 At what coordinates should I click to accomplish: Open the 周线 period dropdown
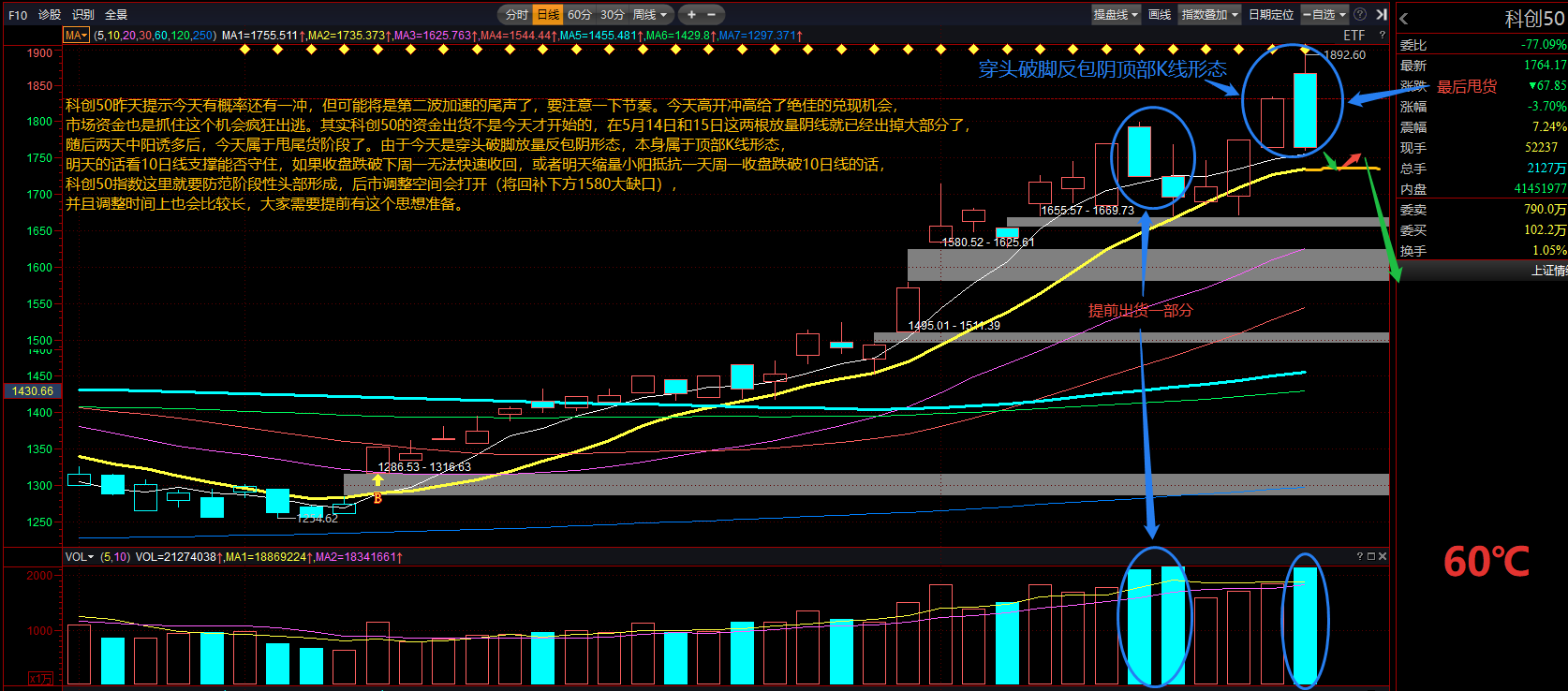coord(650,14)
